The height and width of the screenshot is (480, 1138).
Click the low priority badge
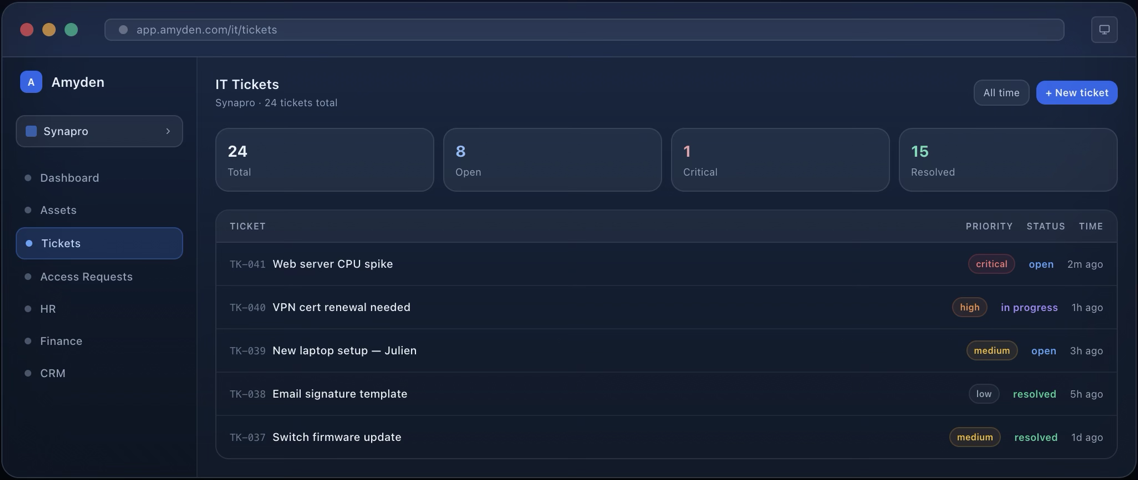[x=983, y=394]
